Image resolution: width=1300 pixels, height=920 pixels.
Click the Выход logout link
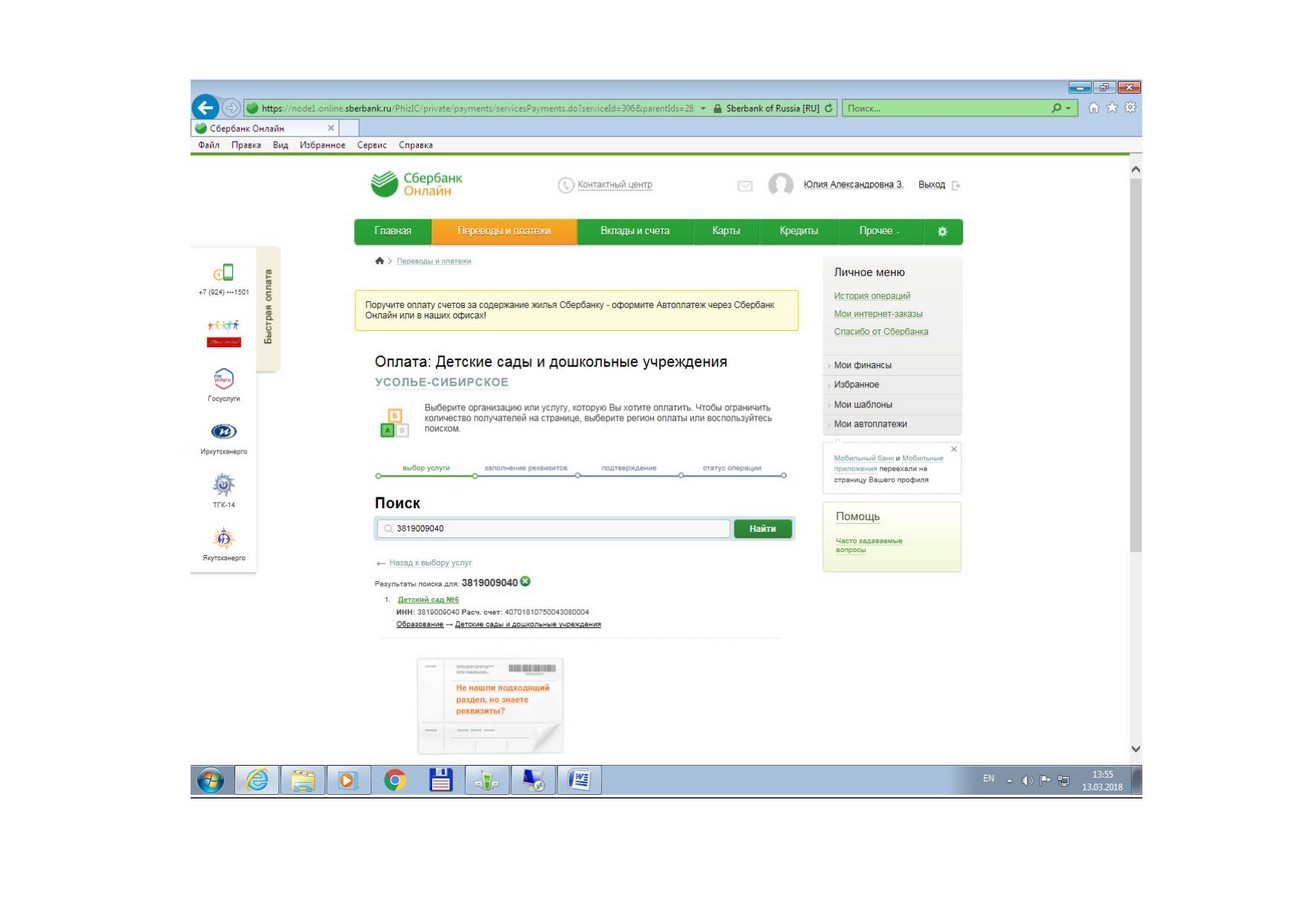point(931,185)
